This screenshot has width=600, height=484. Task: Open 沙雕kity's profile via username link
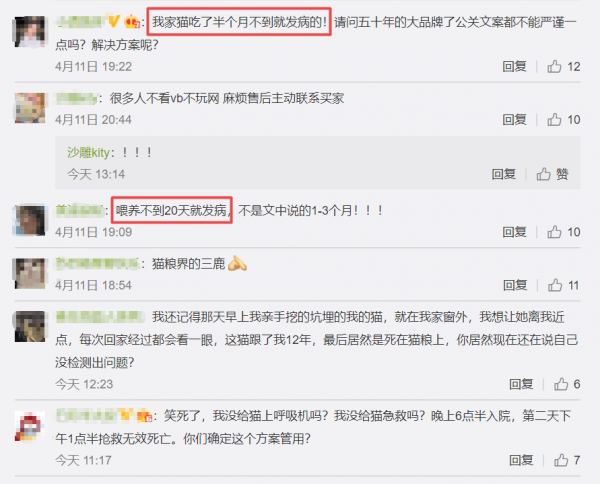[x=88, y=153]
